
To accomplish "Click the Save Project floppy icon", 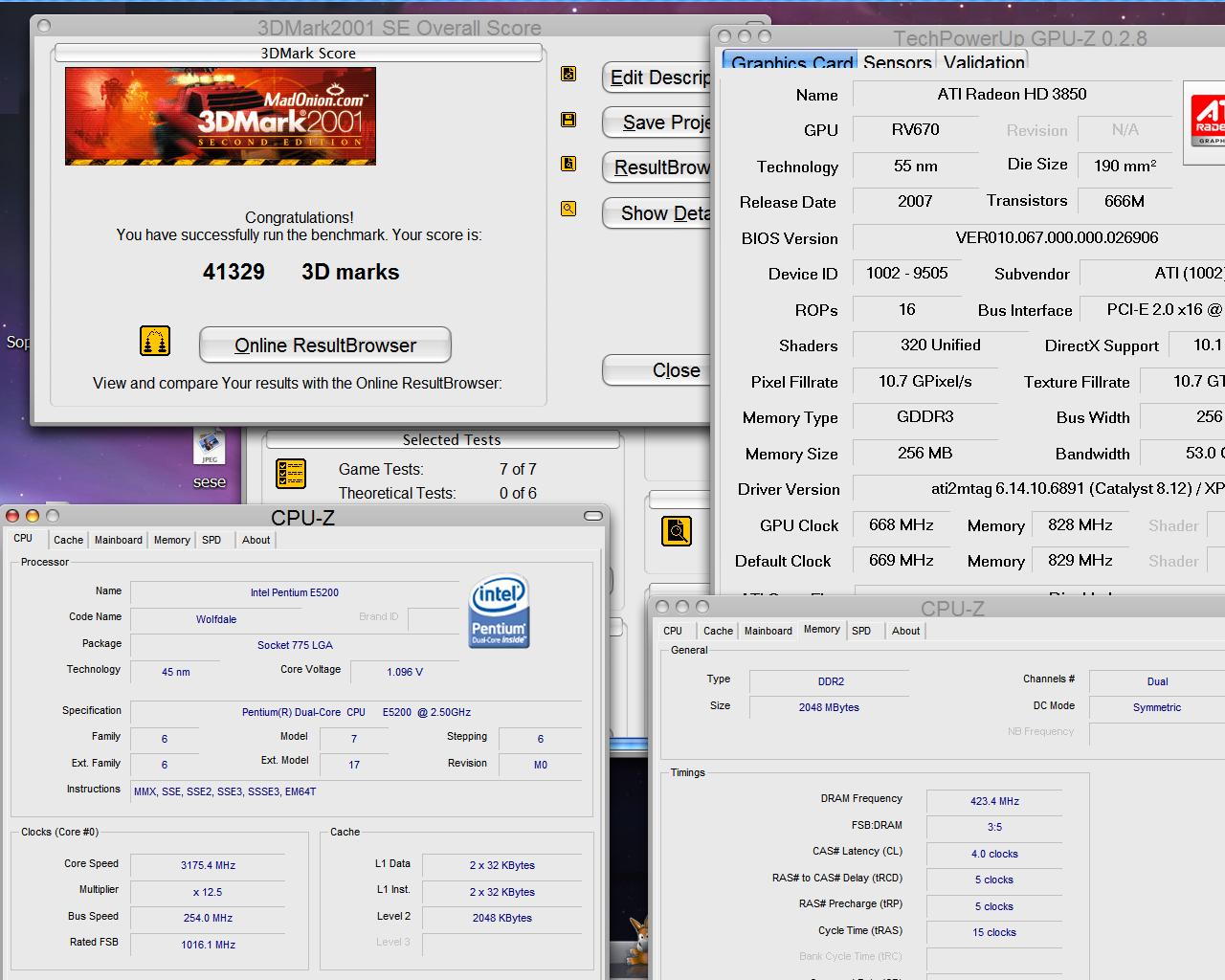I will coord(568,120).
